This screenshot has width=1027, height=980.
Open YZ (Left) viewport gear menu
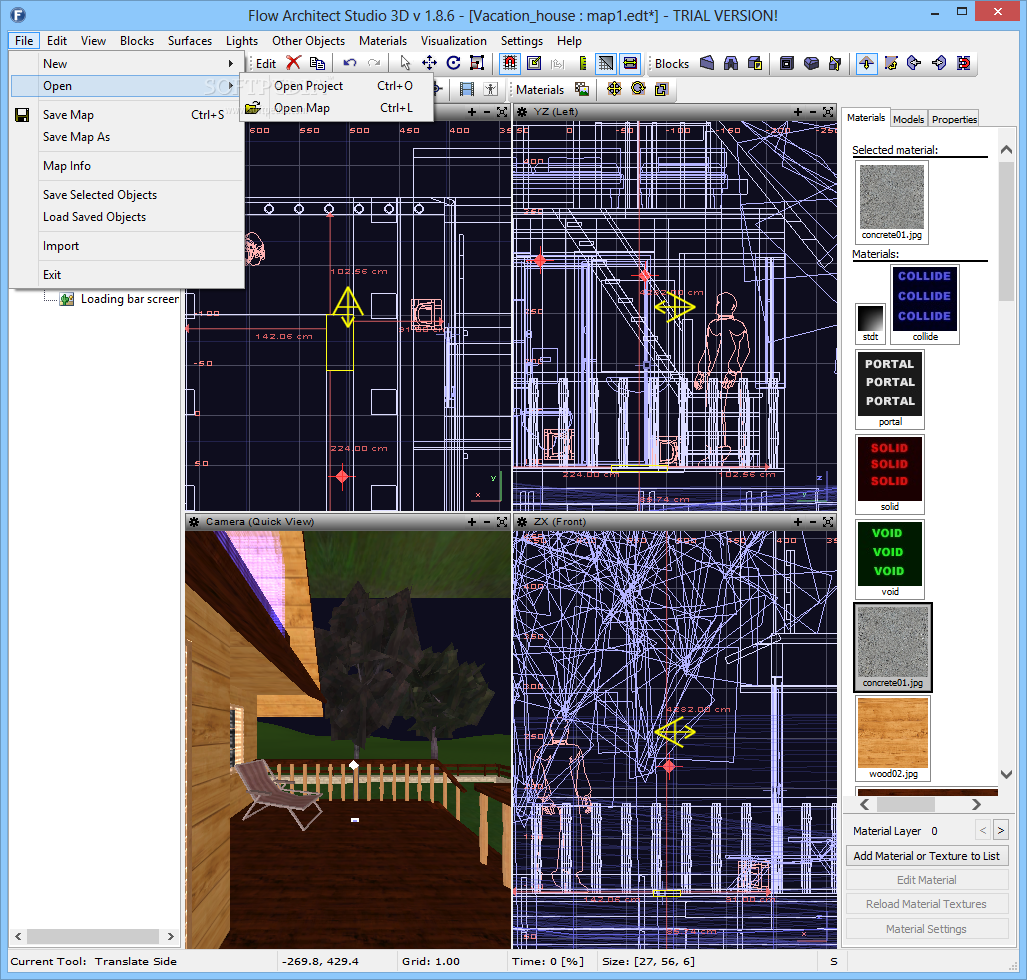coord(523,112)
